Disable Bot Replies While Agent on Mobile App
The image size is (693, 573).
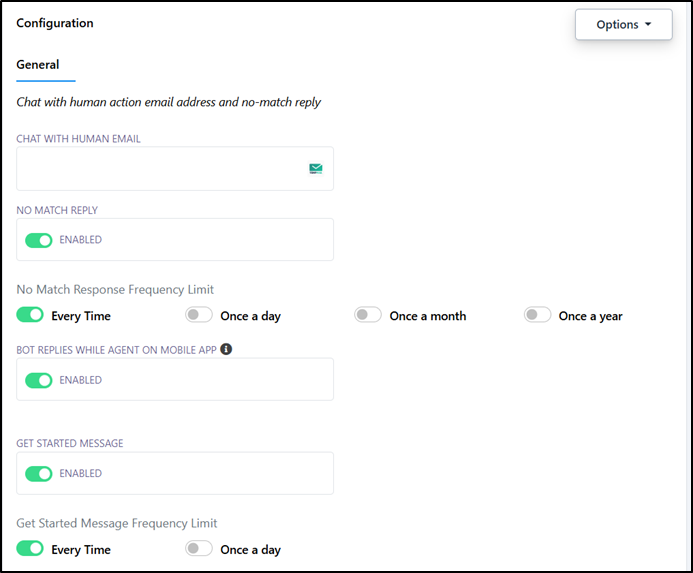[38, 380]
